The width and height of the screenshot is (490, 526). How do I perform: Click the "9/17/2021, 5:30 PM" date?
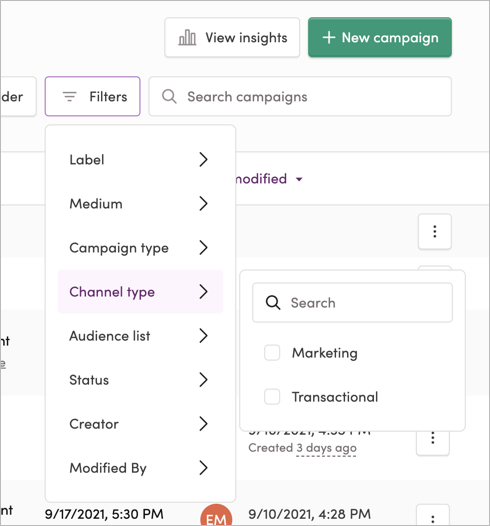(x=104, y=514)
